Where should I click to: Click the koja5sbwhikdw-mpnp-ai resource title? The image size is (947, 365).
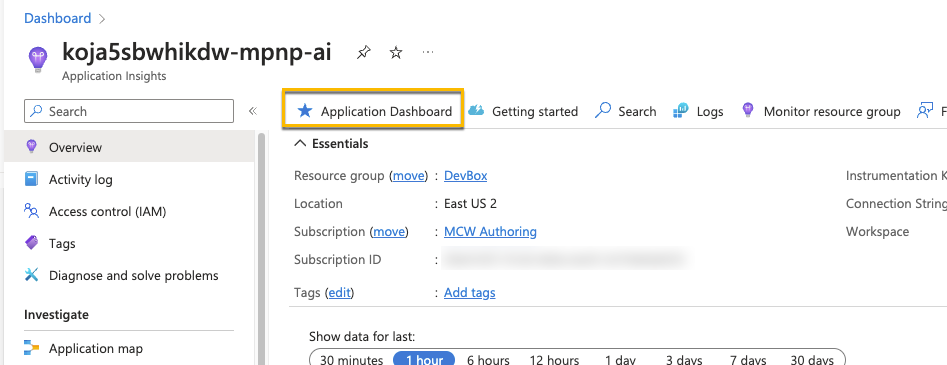(197, 52)
